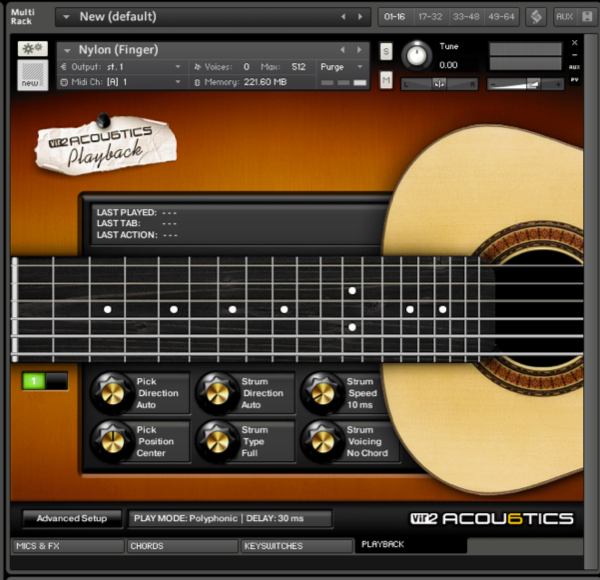Turn the Strum Voicing knob
Screen dimensions: 600x580
click(x=322, y=441)
